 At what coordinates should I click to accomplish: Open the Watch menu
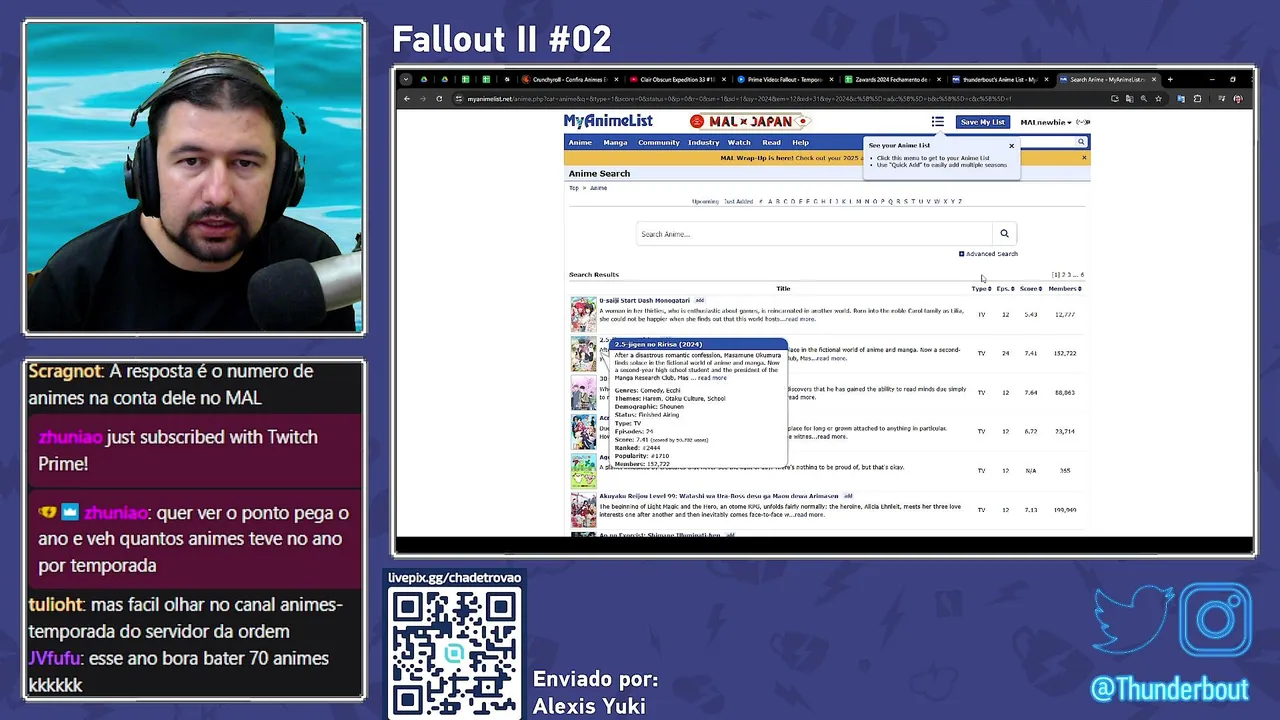pyautogui.click(x=739, y=142)
